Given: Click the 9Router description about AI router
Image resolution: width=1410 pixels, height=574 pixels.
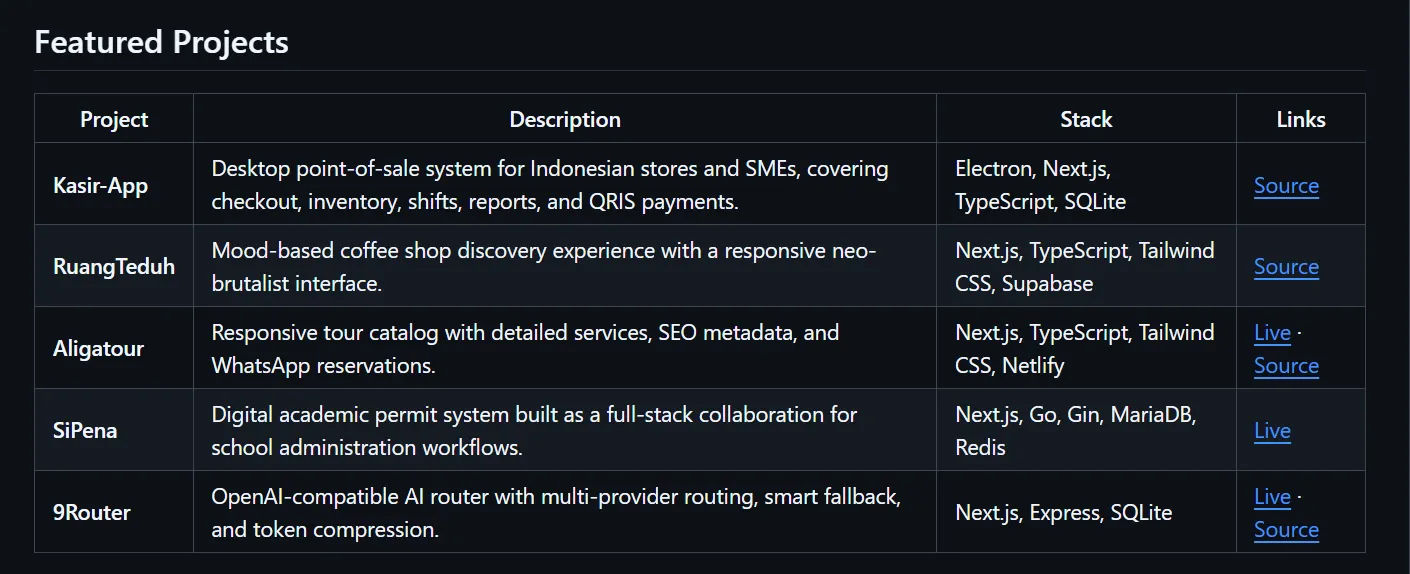Looking at the screenshot, I should coord(556,513).
